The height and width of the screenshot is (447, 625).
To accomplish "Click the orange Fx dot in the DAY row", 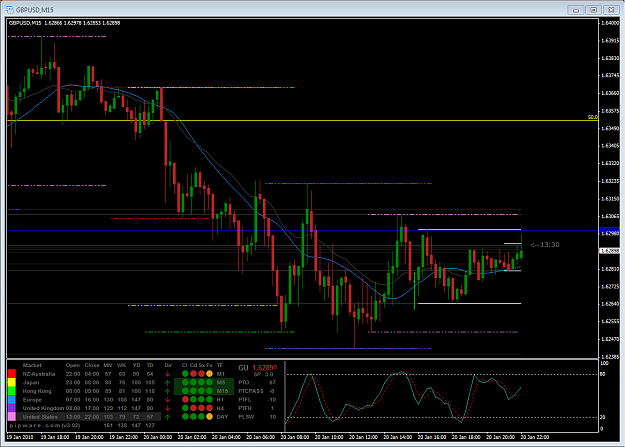I will [x=209, y=417].
